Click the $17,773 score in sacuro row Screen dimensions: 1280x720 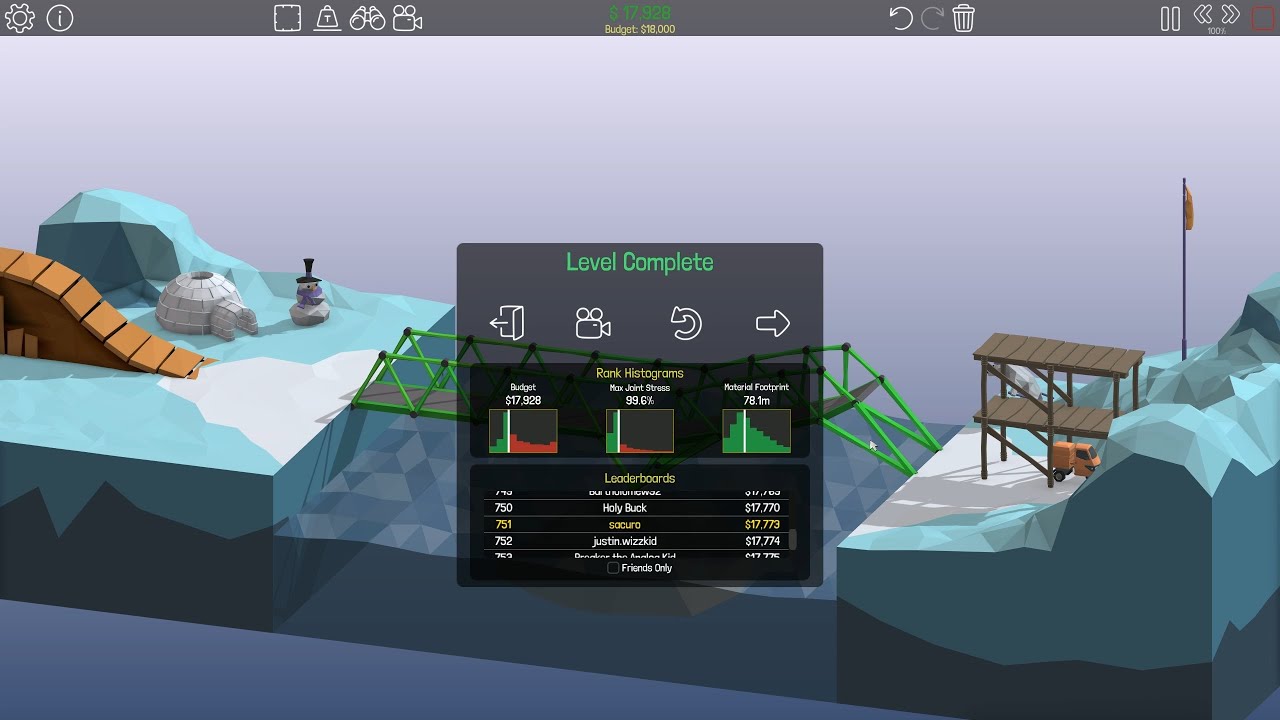click(762, 524)
